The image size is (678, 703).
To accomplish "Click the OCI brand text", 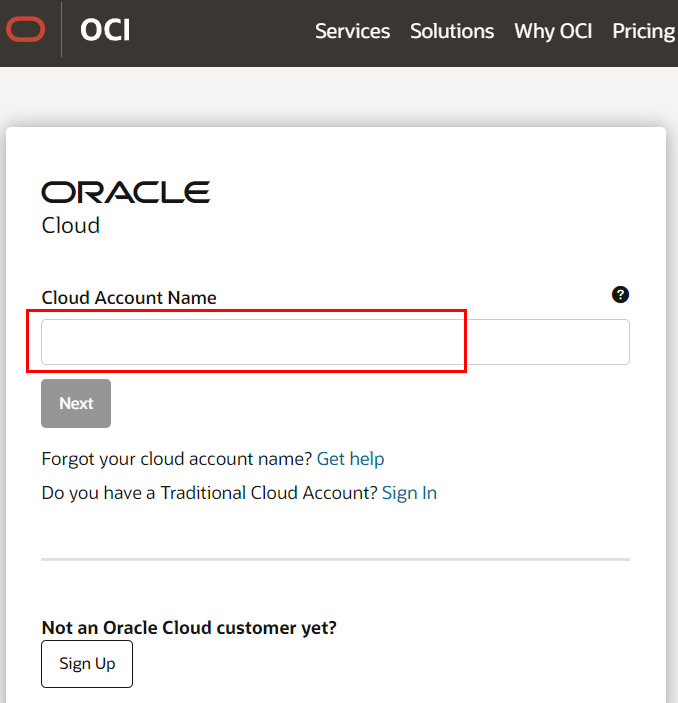I will (105, 30).
